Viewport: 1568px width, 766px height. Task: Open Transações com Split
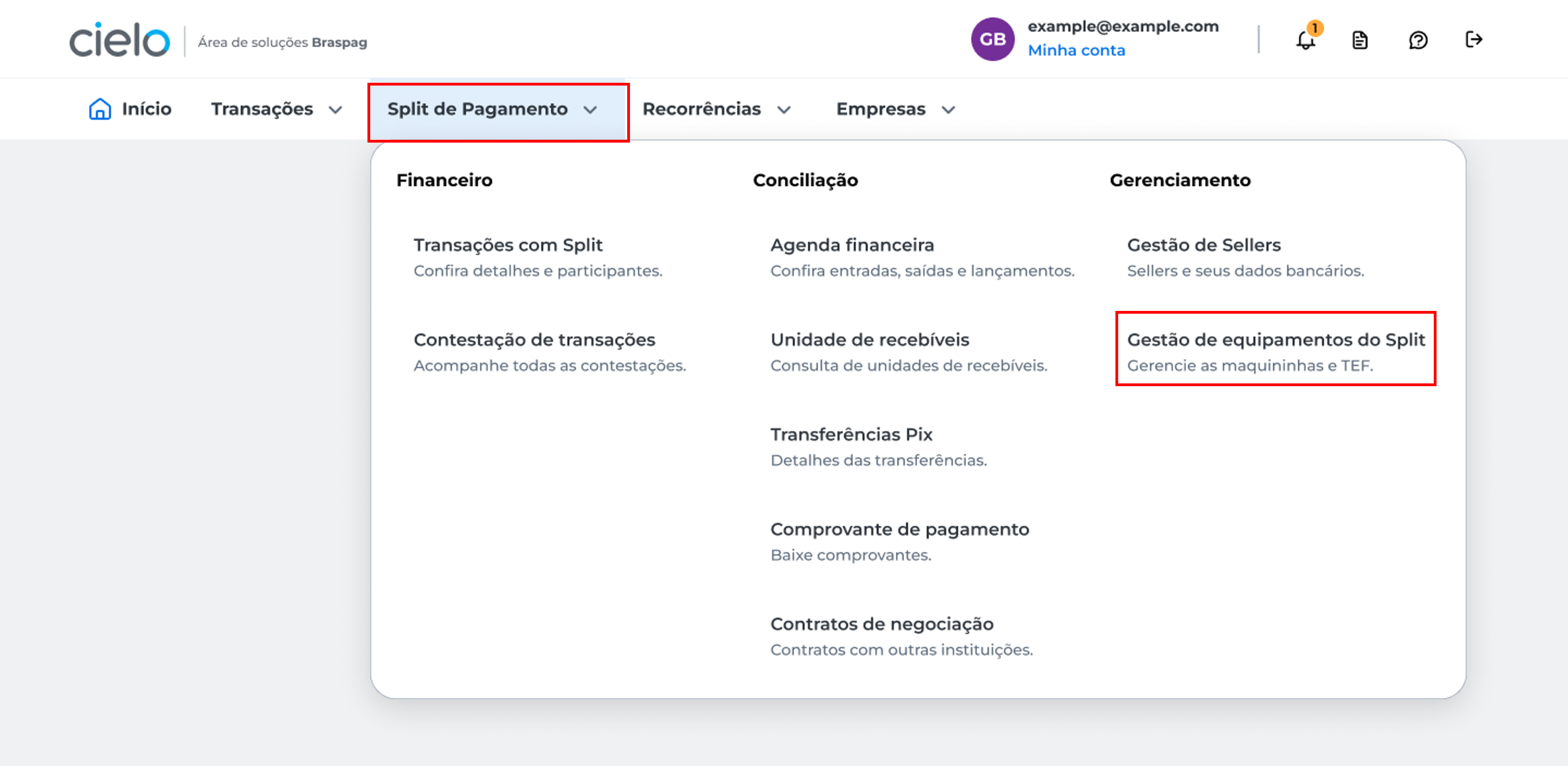538,257
